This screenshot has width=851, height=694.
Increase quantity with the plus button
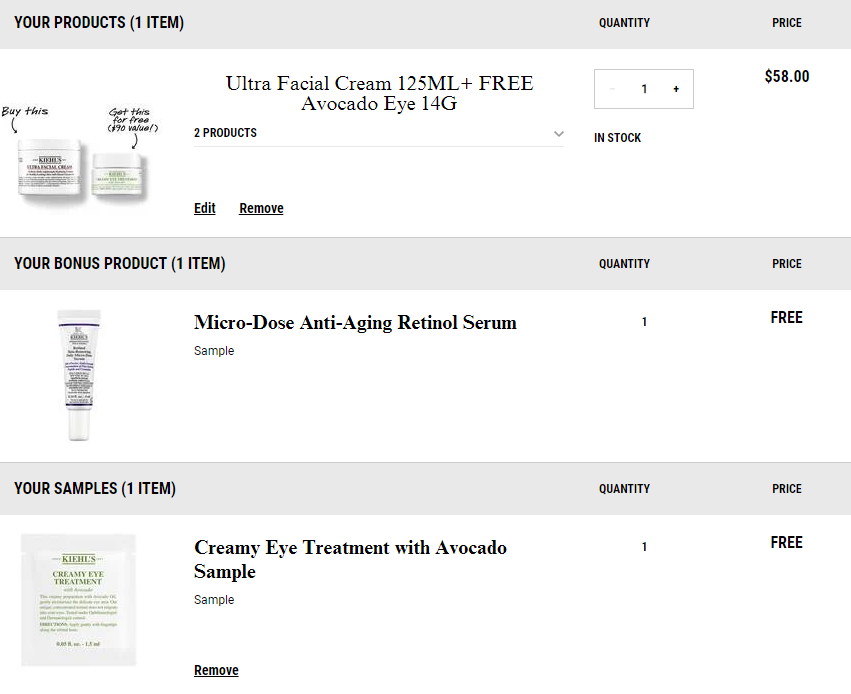pyautogui.click(x=676, y=89)
